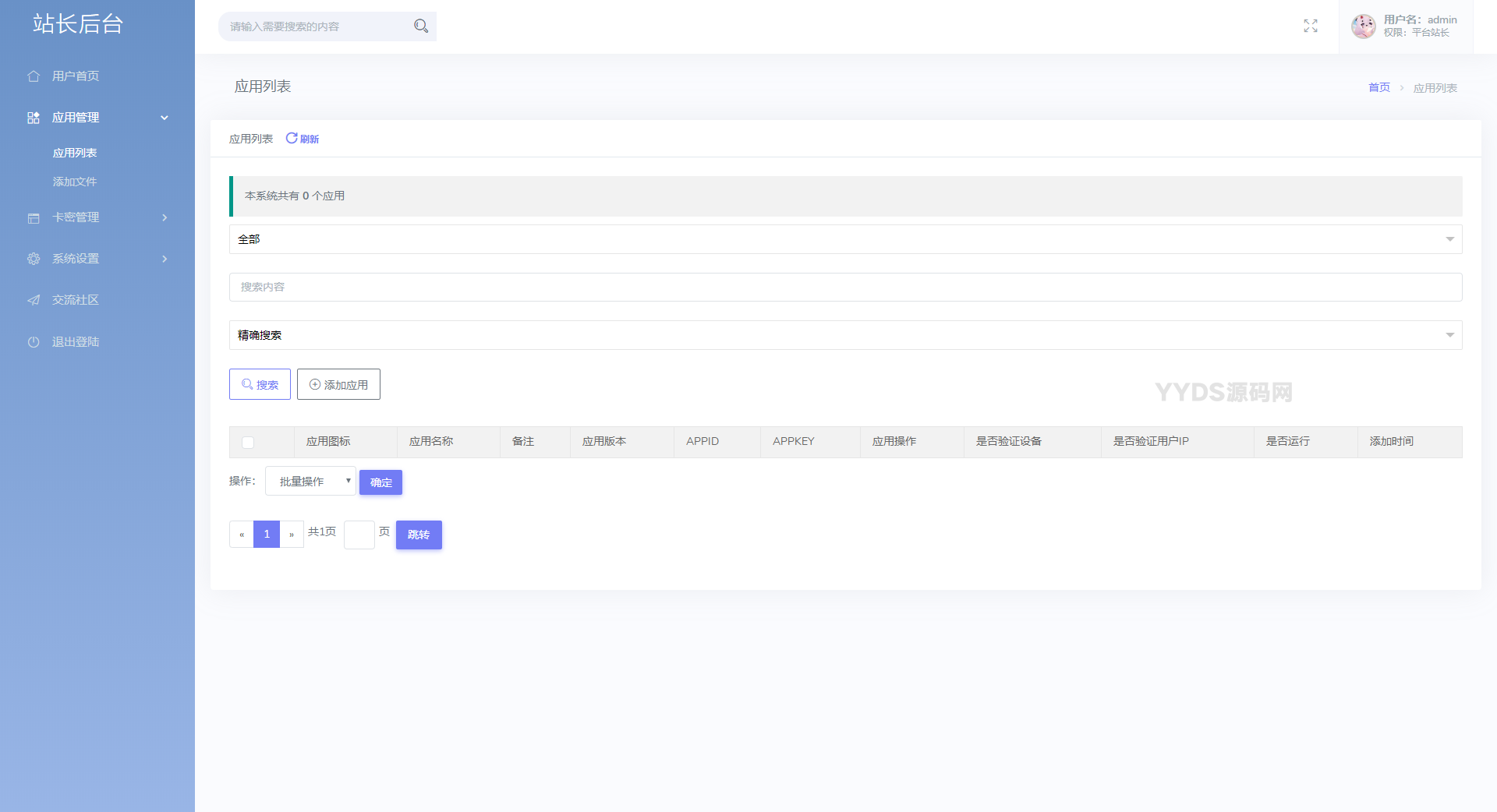This screenshot has height=812, width=1497.
Task: Click the 跳转 page jump button
Action: pos(419,535)
